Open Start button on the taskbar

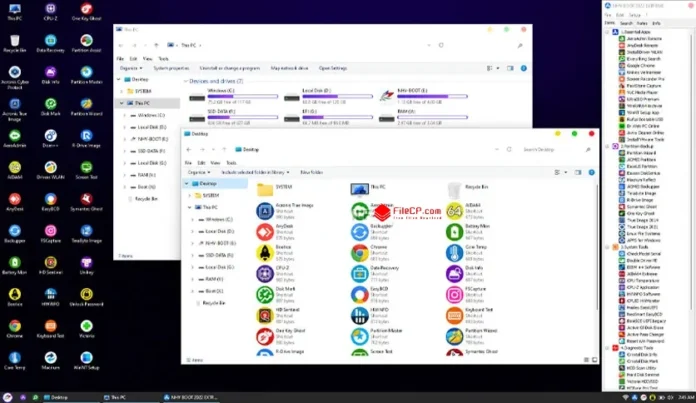pyautogui.click(x=7, y=397)
